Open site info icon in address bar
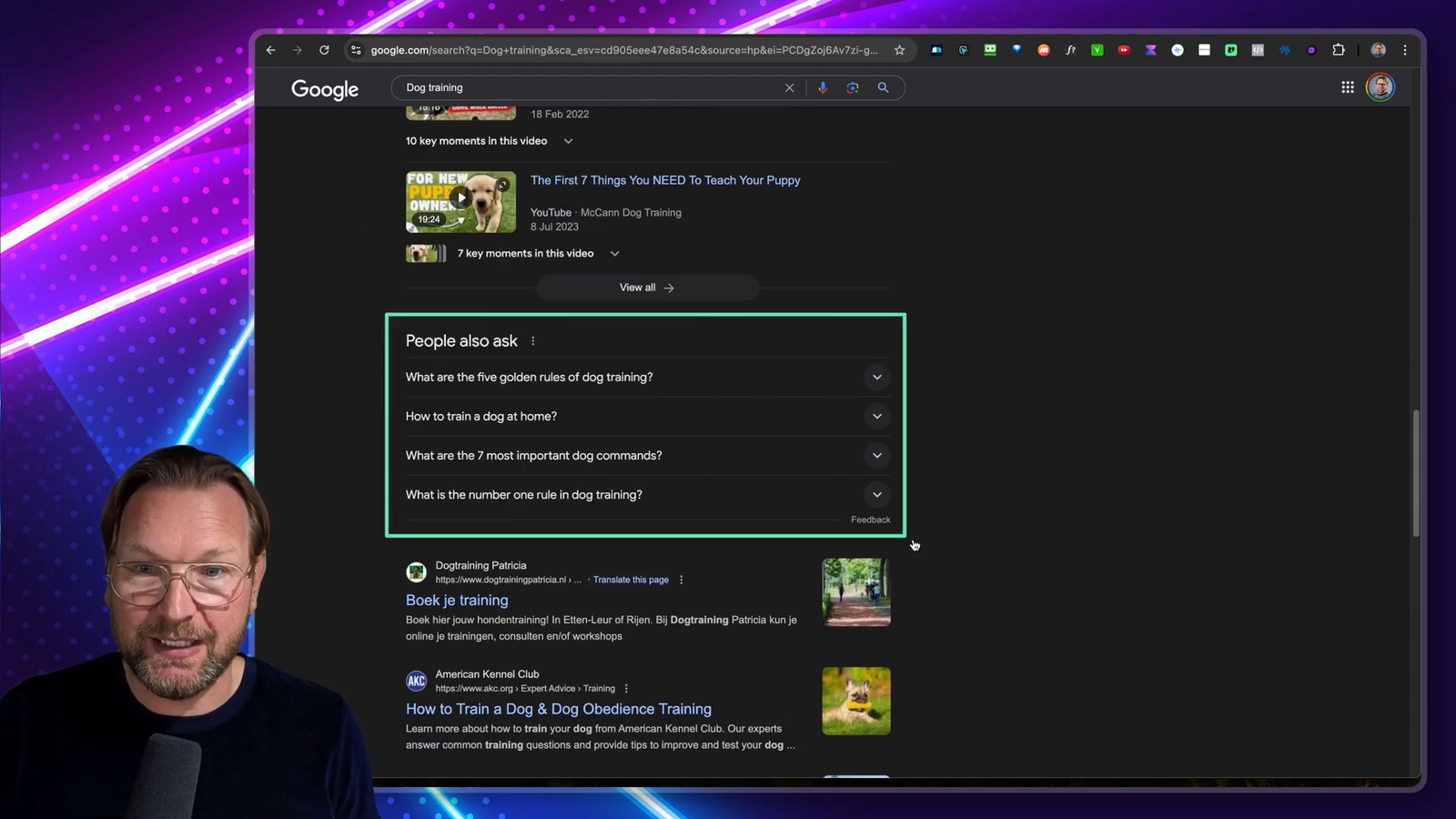The height and width of the screenshot is (819, 1456). click(356, 50)
